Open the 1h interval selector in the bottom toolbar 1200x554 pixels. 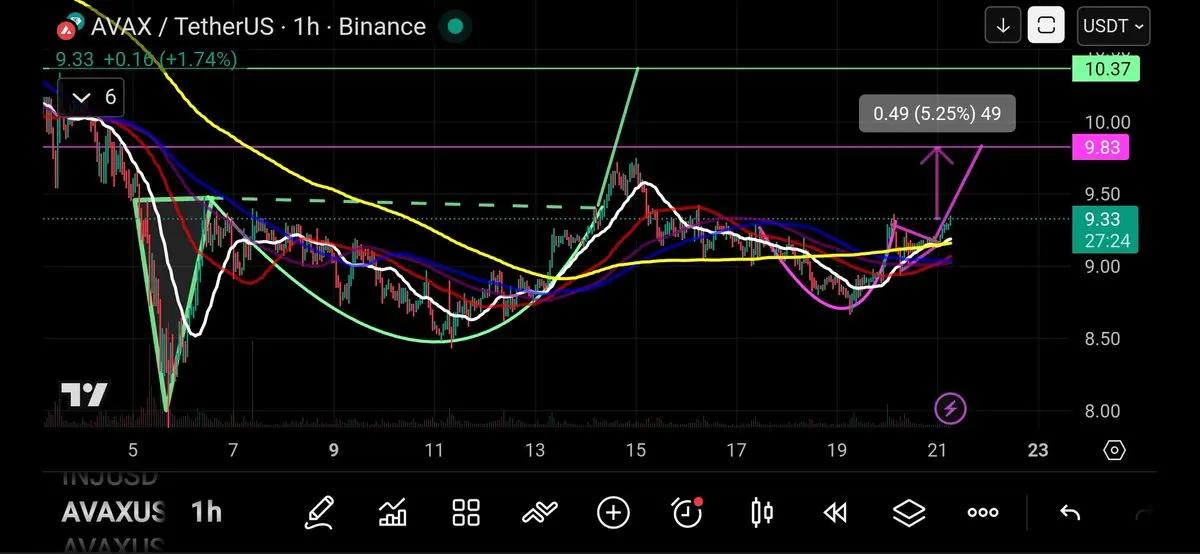point(206,513)
